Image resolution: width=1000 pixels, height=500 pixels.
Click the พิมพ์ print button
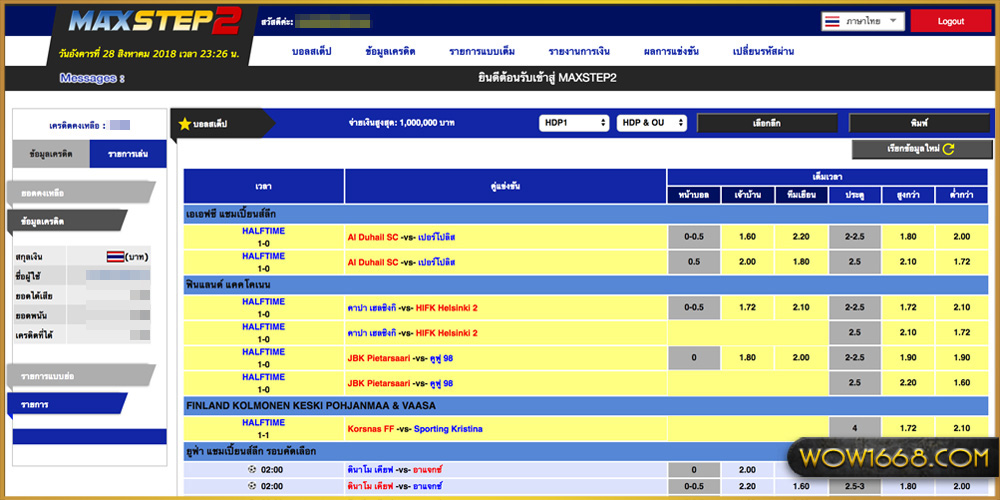tap(919, 123)
